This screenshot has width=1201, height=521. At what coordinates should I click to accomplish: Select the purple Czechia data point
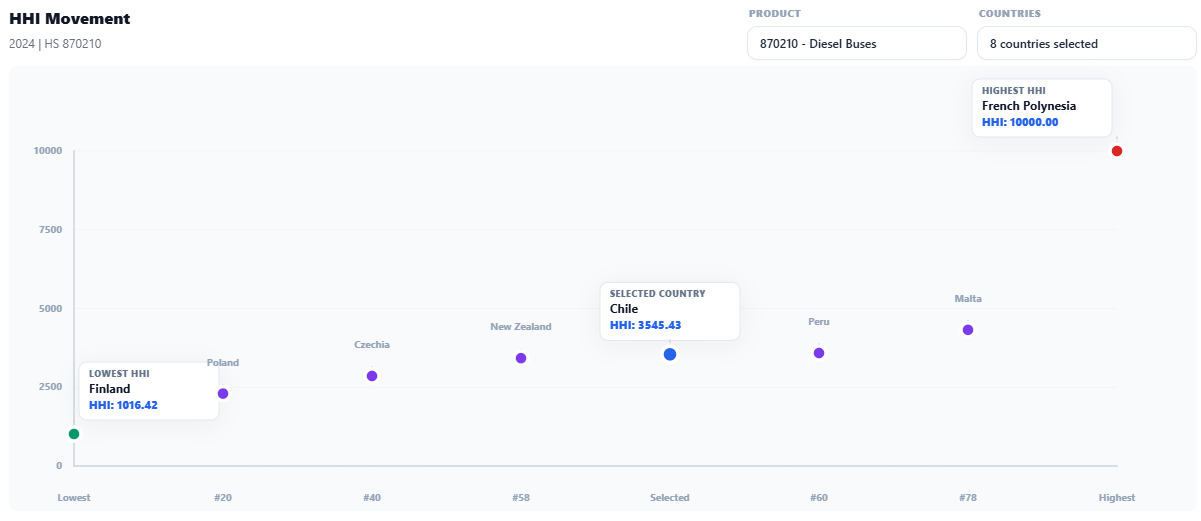pyautogui.click(x=372, y=376)
